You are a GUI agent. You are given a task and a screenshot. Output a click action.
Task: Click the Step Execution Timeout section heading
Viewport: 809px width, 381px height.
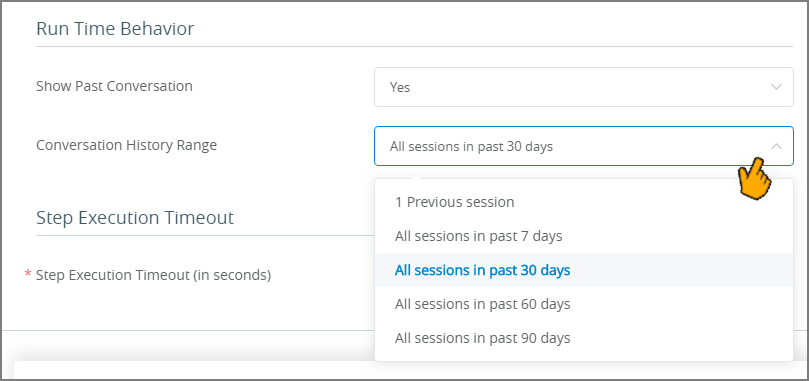tap(135, 218)
